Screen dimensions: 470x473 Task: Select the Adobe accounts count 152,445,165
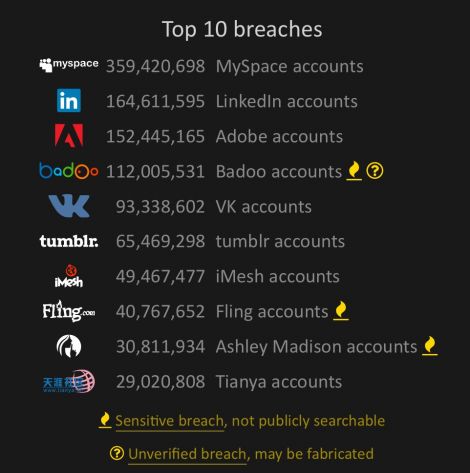point(155,137)
